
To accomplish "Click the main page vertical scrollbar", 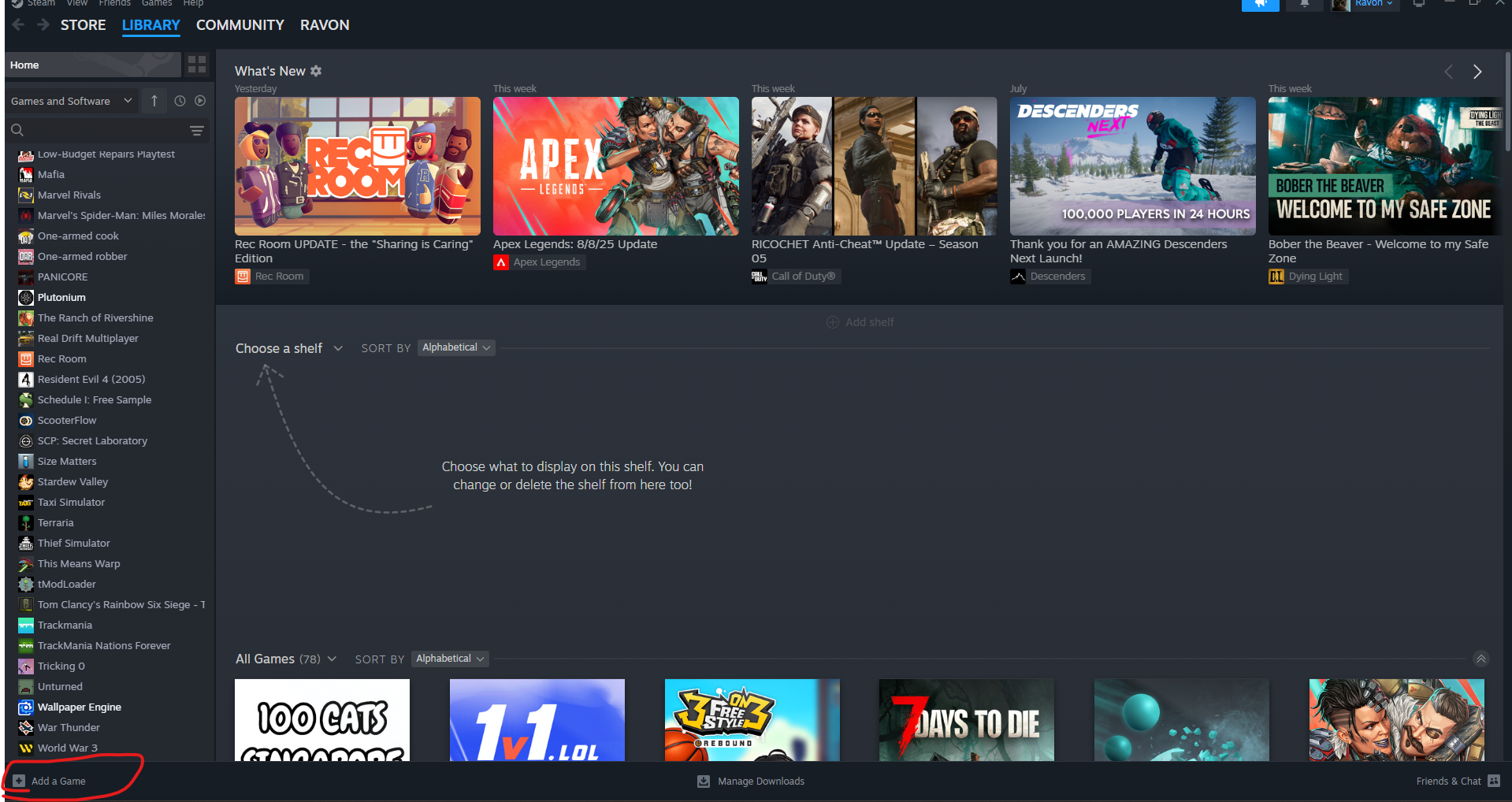I will [x=1507, y=102].
